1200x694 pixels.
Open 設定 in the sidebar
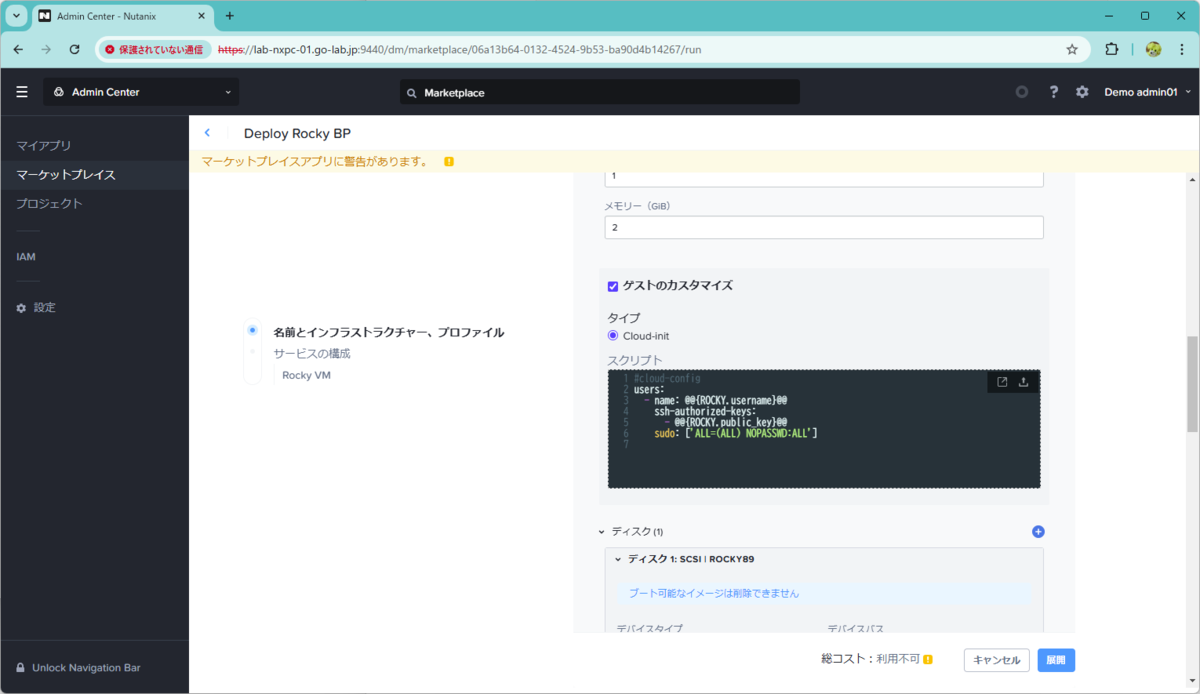coord(44,308)
